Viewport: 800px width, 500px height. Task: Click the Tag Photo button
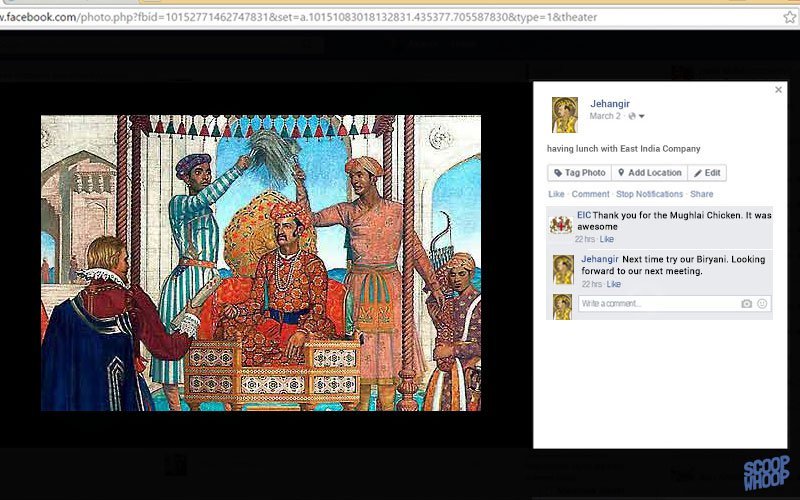(x=580, y=172)
